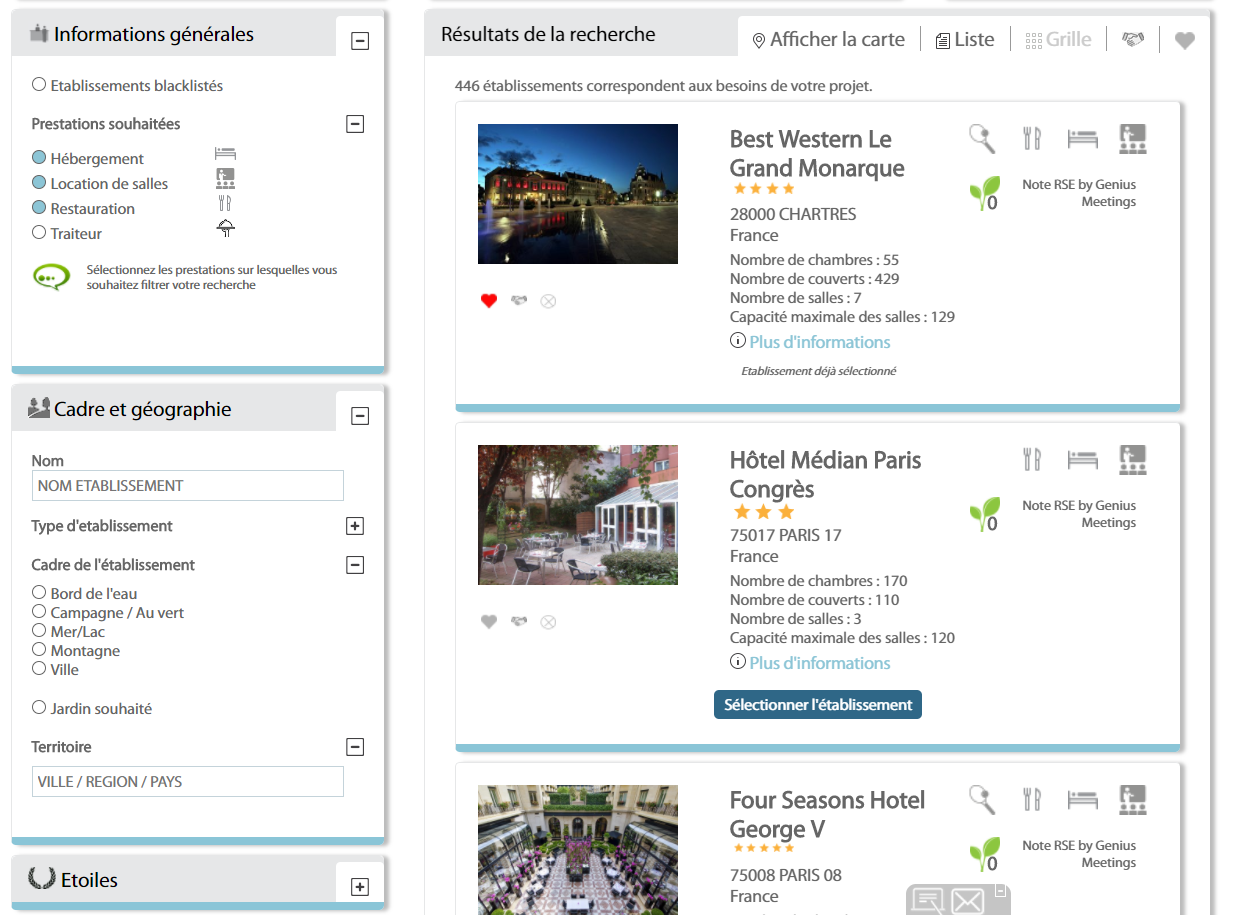1235x915 pixels.
Task: Minimize the chat widget with its small button
Action: (x=1000, y=890)
